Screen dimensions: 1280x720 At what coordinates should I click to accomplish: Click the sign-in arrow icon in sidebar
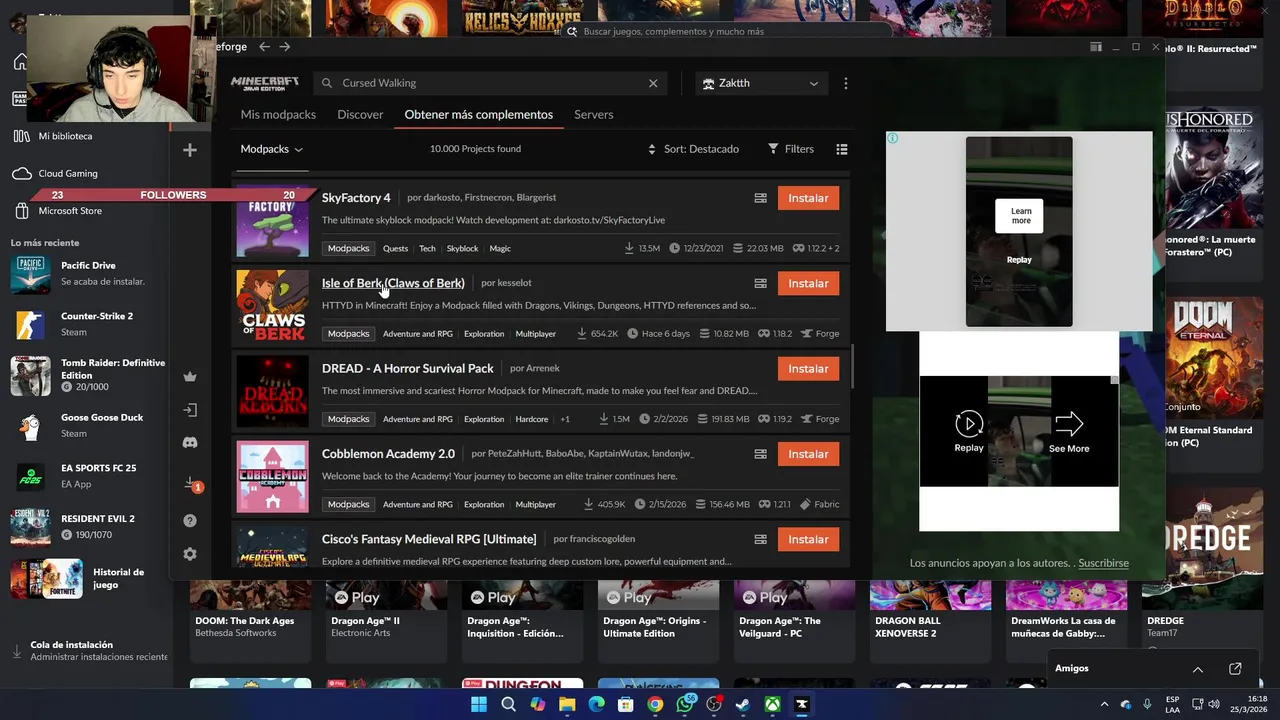coord(190,410)
